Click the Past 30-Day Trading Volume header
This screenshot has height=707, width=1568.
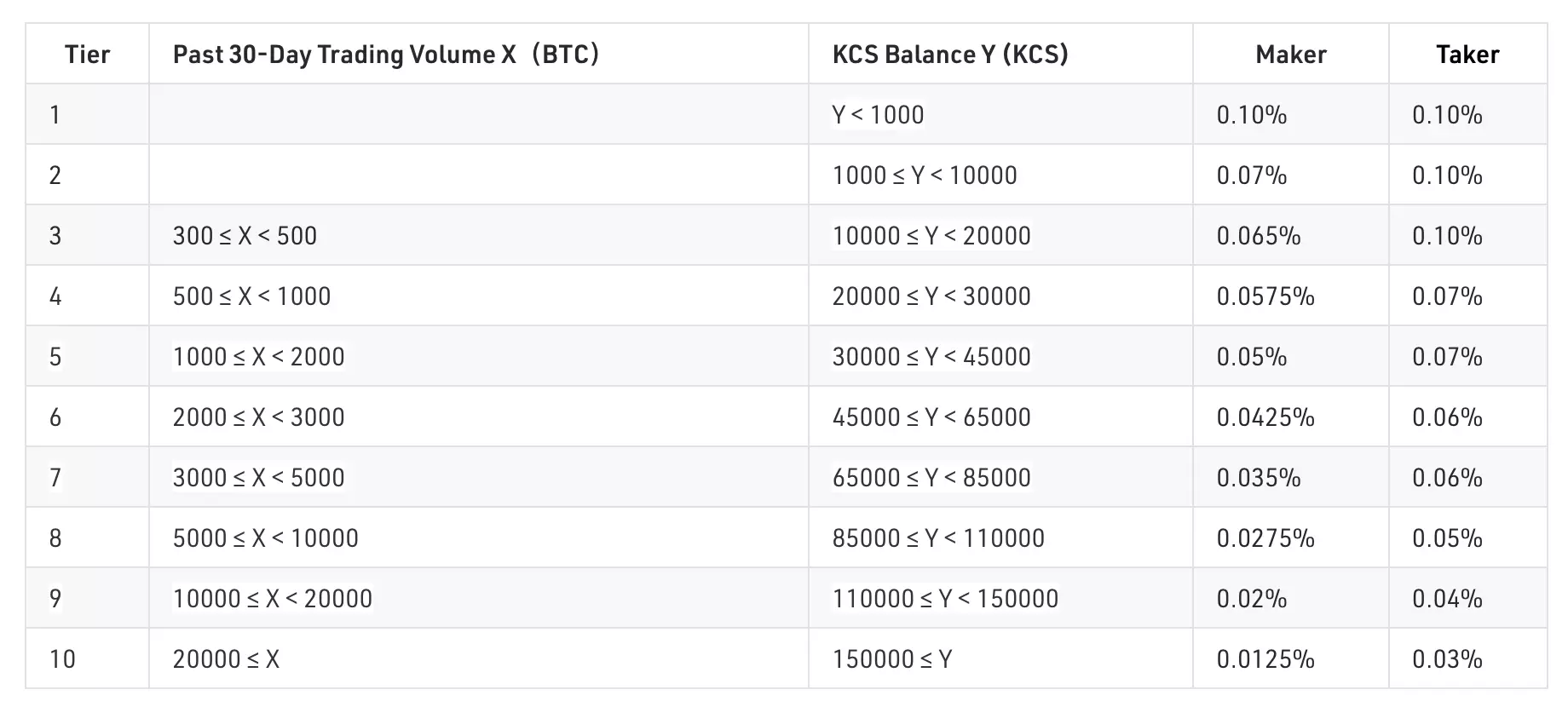pos(386,55)
